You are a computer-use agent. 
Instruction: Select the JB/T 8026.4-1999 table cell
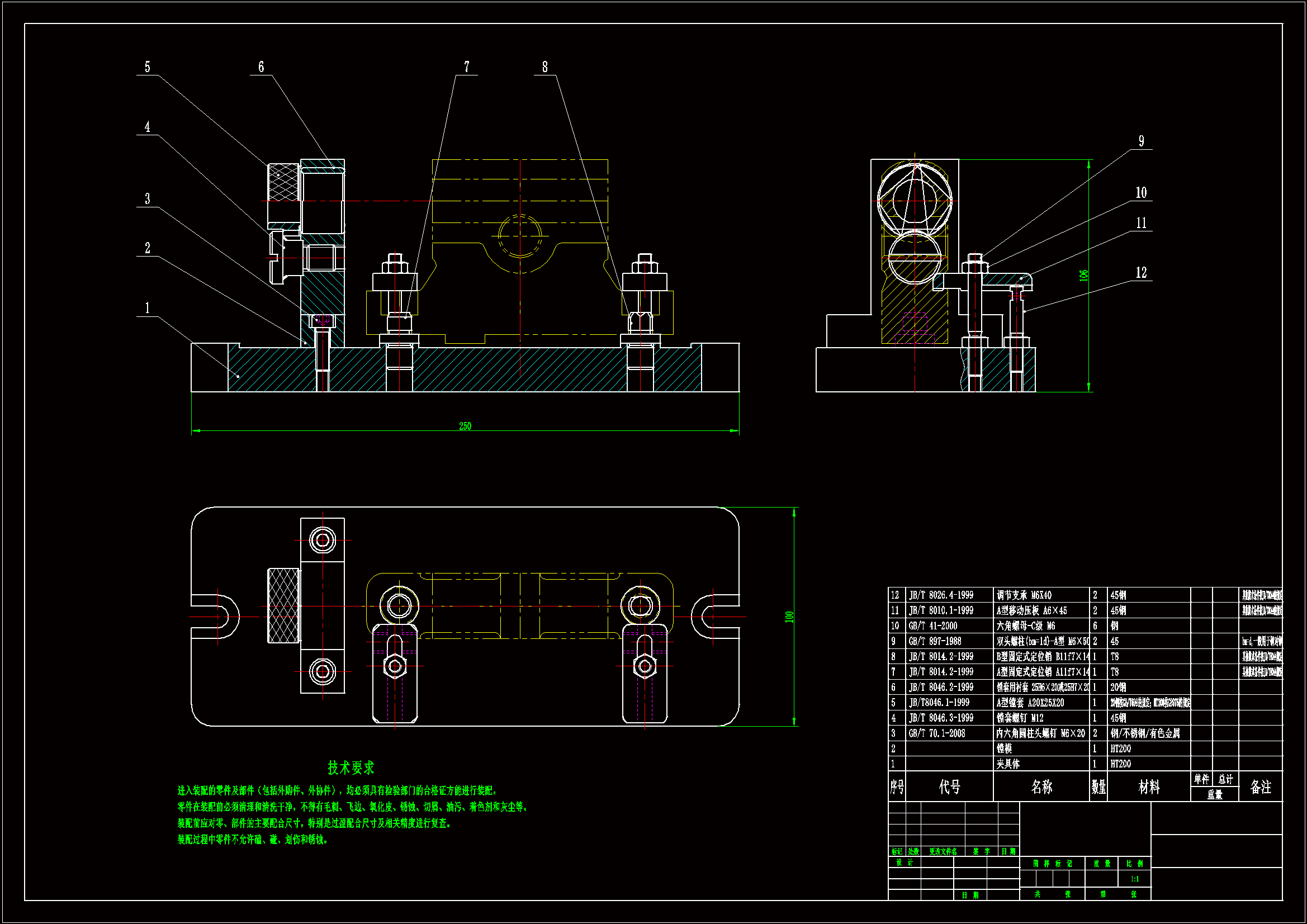pos(941,595)
